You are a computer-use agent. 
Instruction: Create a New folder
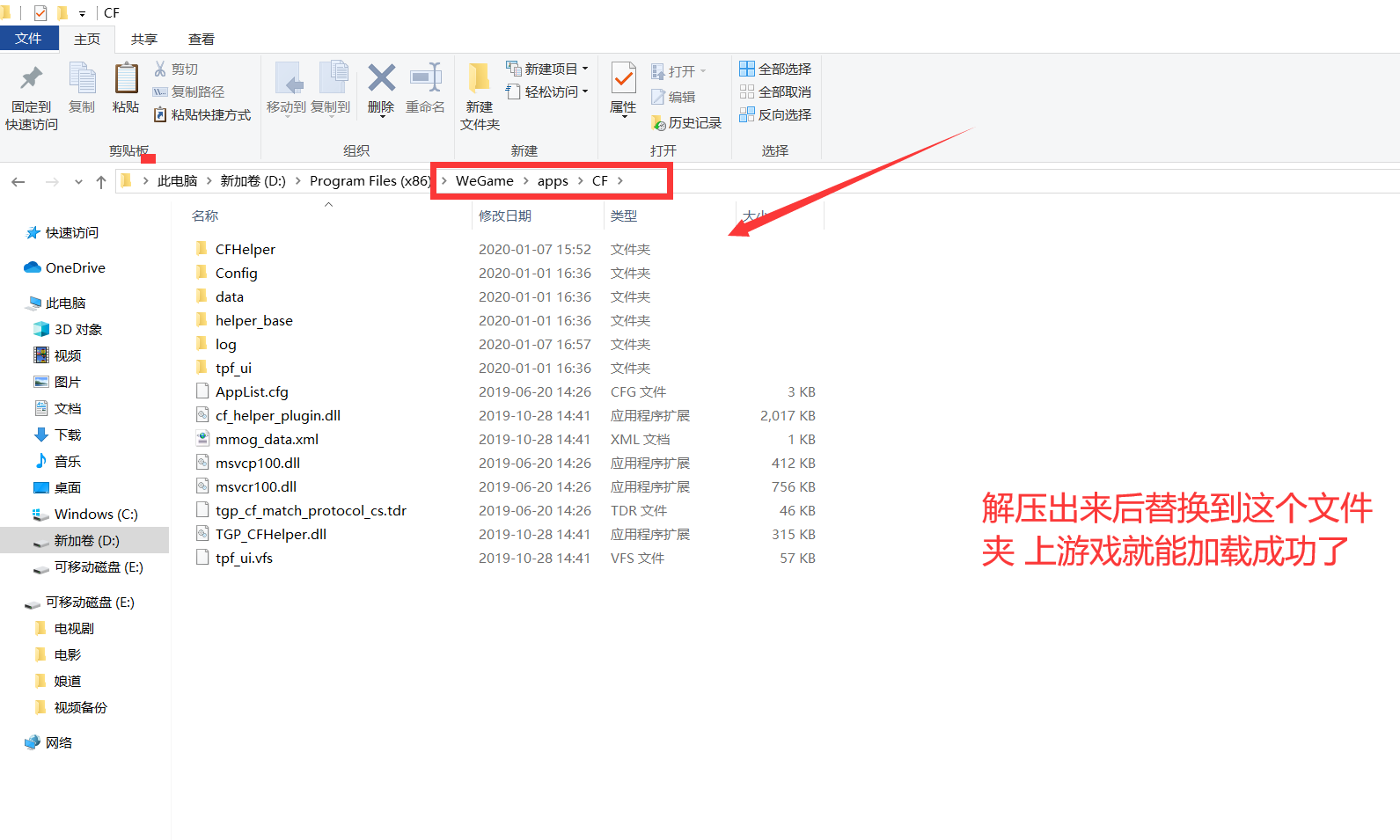pos(480,97)
